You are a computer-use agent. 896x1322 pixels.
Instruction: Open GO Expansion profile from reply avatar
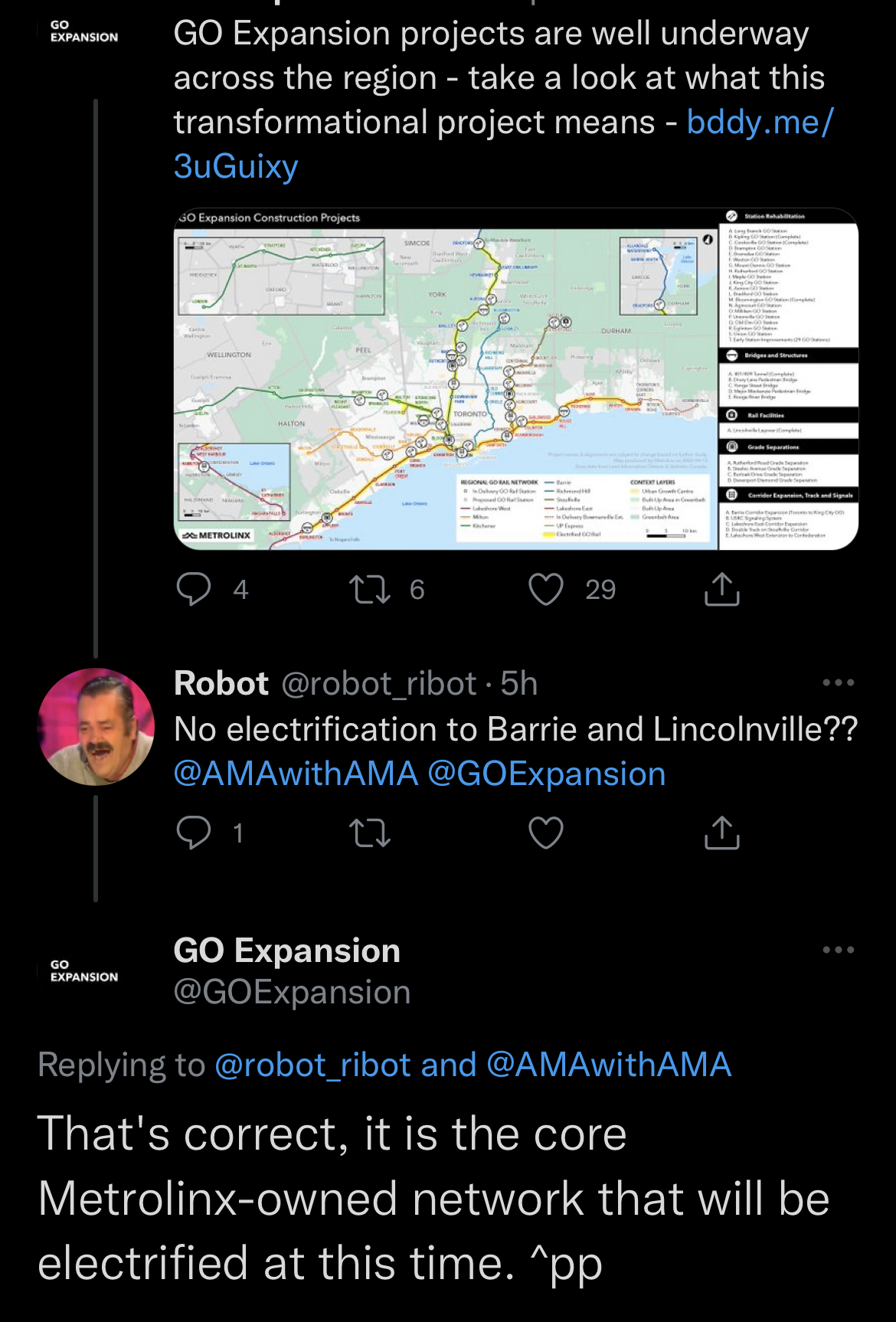tap(84, 970)
